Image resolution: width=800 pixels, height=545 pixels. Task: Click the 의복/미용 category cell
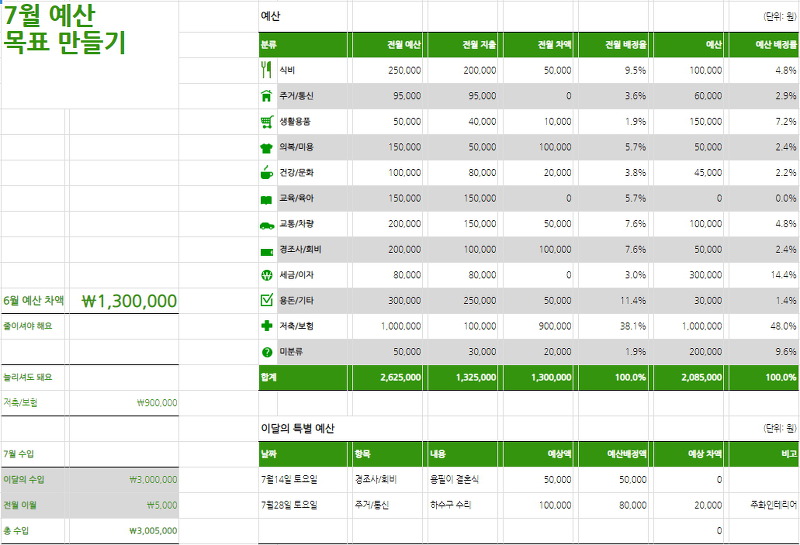(x=313, y=147)
